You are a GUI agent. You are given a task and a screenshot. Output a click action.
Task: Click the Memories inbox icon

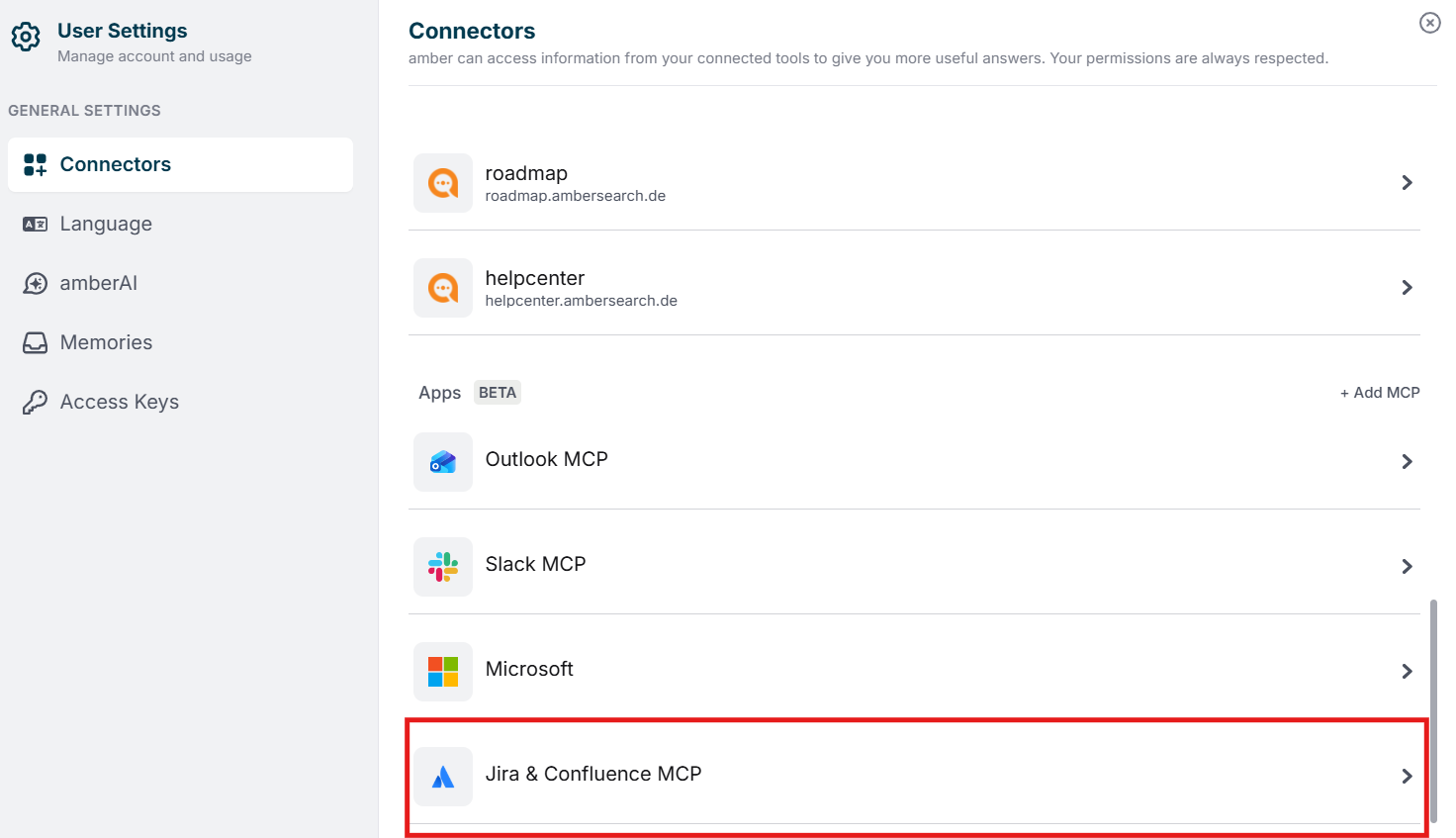pos(35,343)
